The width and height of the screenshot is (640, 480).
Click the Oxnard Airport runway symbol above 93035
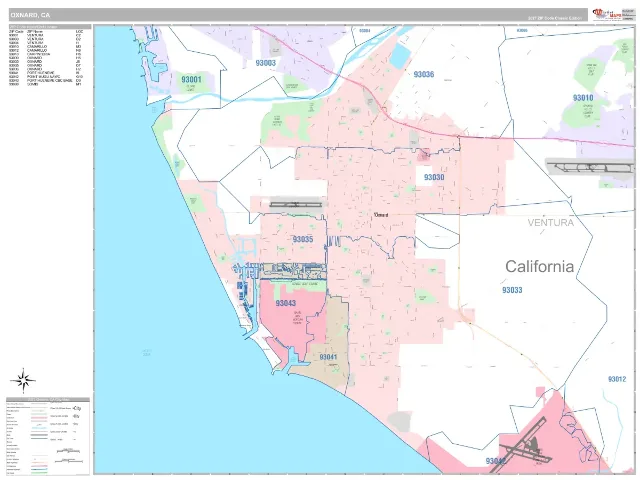[x=295, y=204]
